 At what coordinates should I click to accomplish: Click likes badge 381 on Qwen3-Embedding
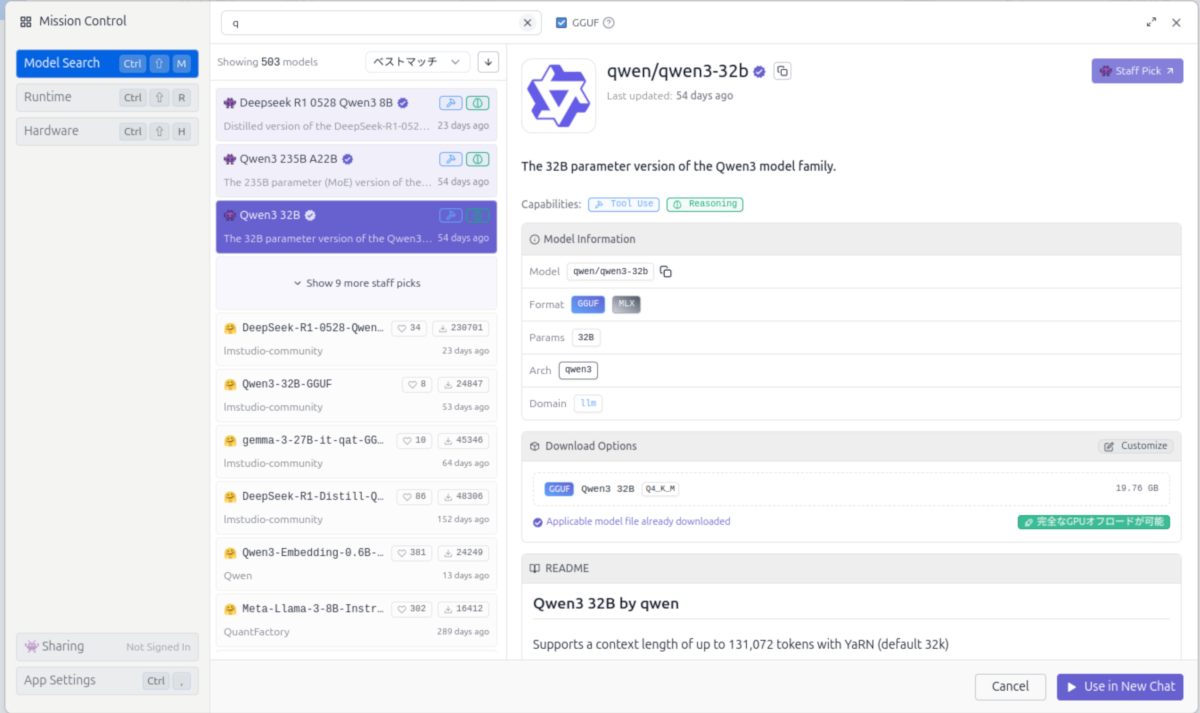coord(411,552)
